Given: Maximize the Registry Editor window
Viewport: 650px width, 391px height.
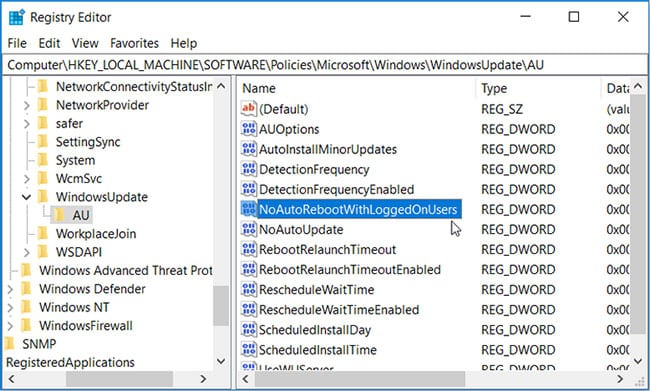Looking at the screenshot, I should pos(574,17).
